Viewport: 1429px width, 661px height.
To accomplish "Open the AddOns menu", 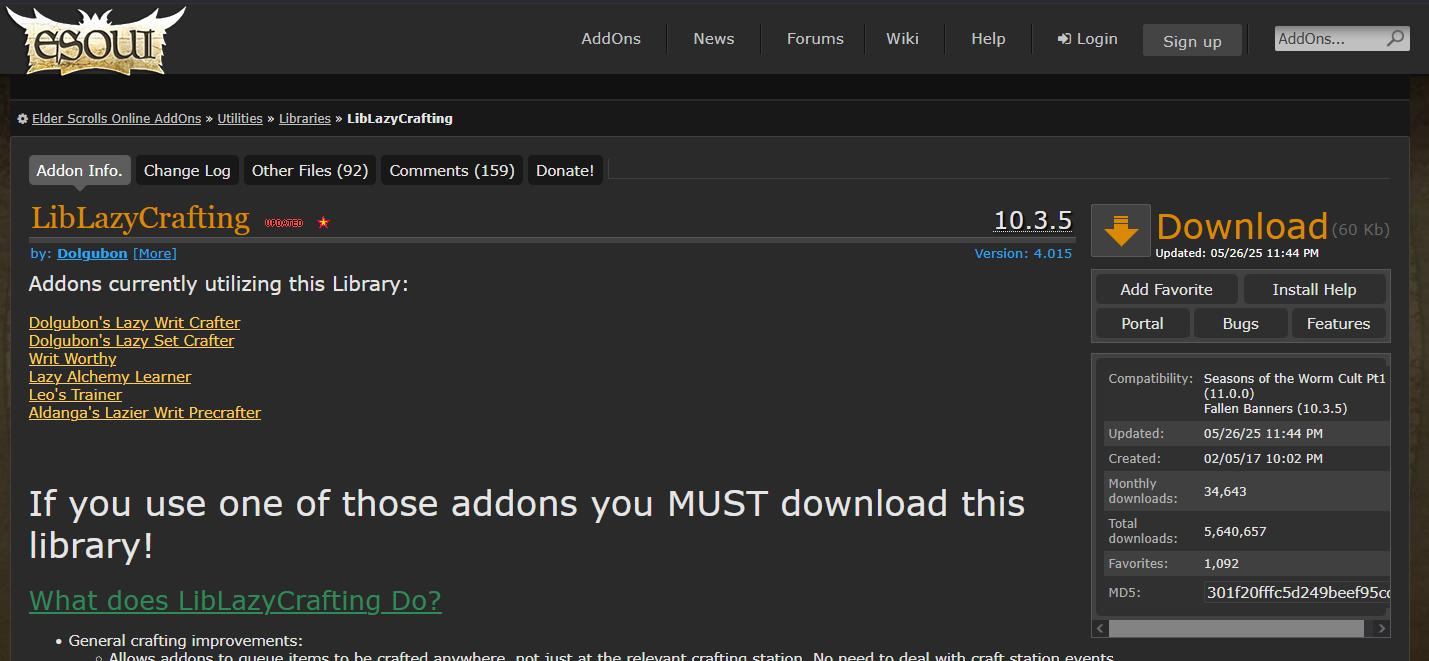I will [611, 39].
